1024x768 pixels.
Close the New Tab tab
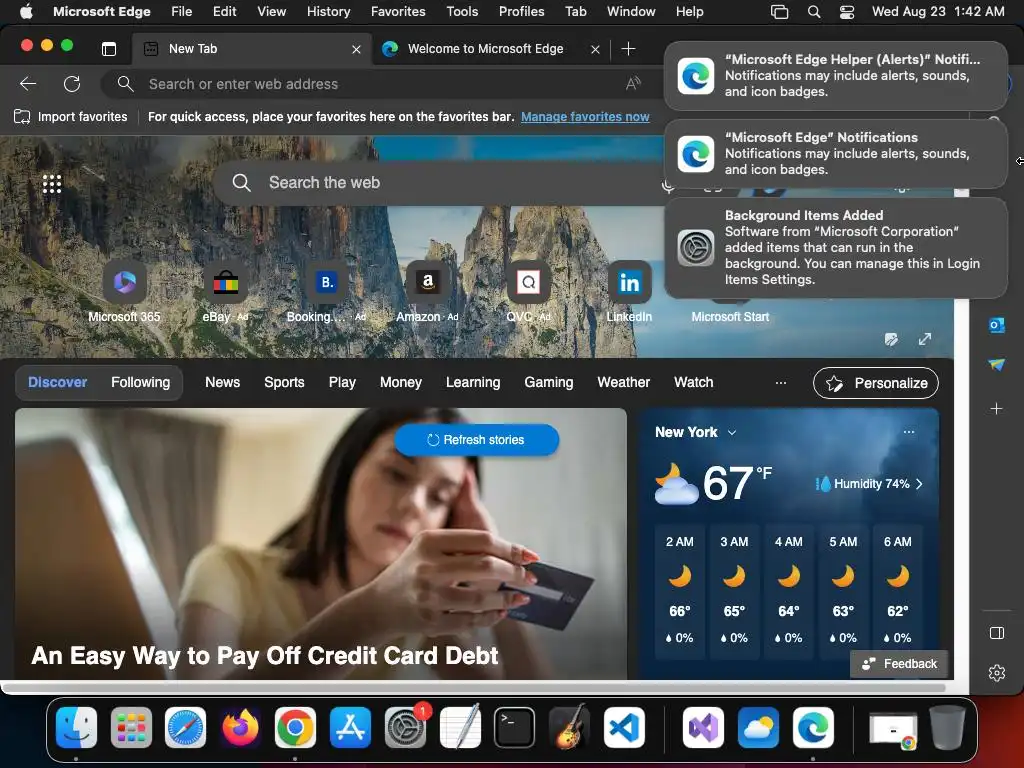(x=357, y=49)
